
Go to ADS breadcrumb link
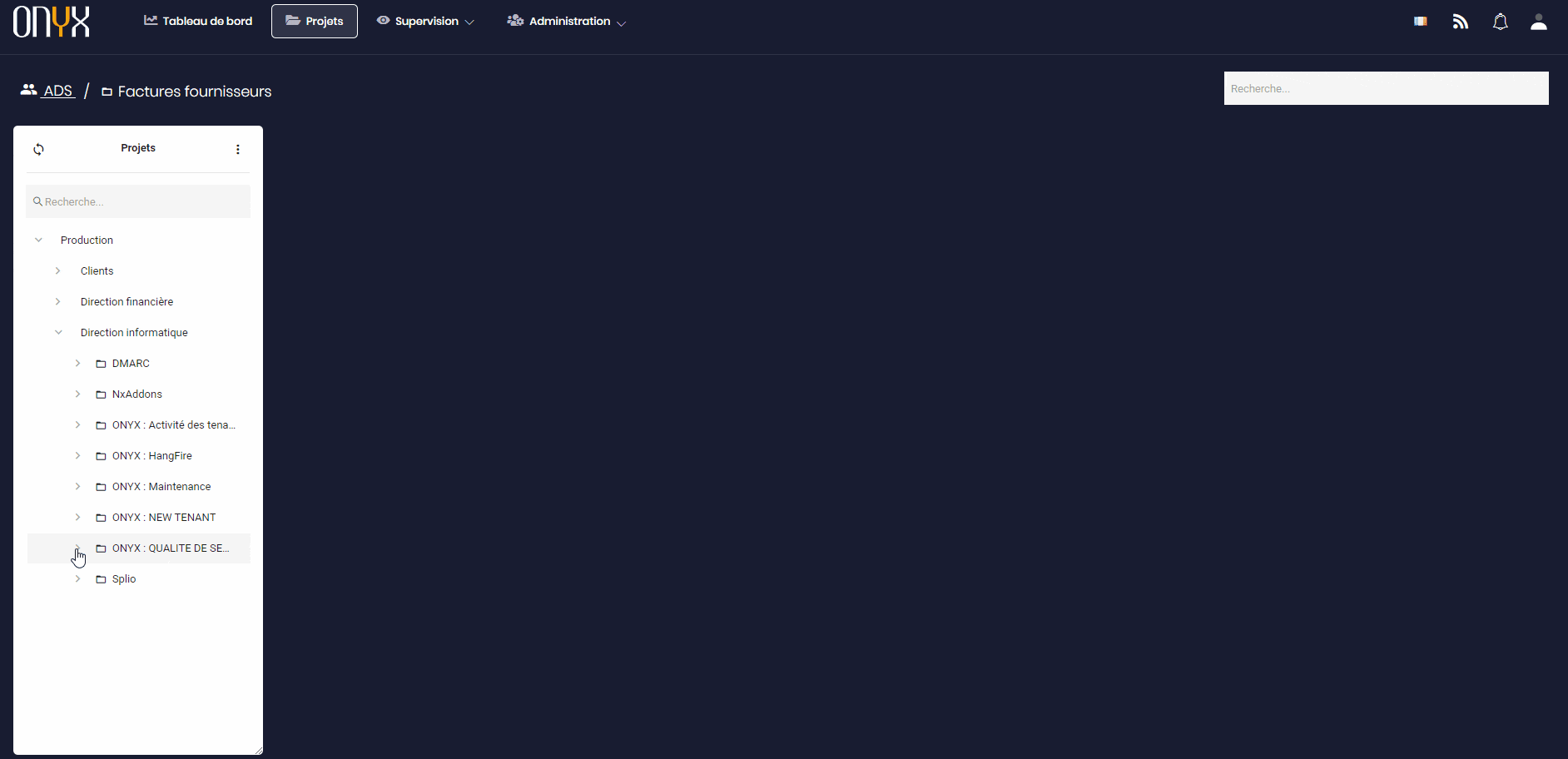[x=58, y=91]
